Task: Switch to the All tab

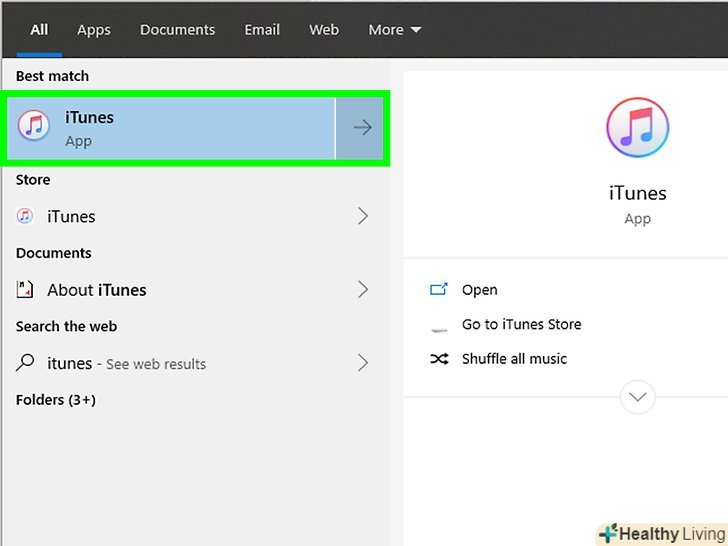Action: point(39,30)
